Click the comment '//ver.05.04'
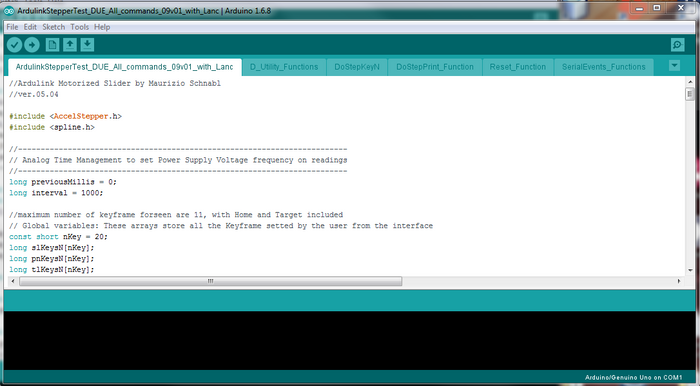Screen dimensions: 700x386 (34, 94)
